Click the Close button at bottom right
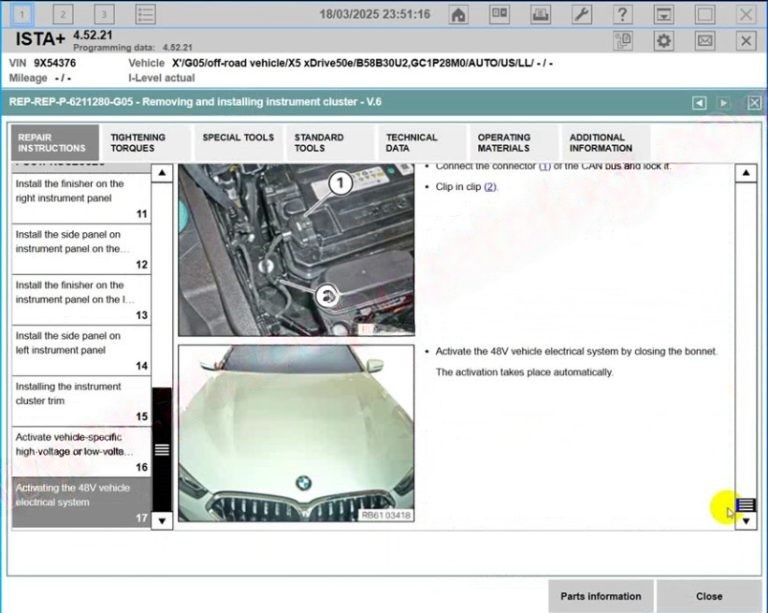Image resolution: width=768 pixels, height=613 pixels. pos(709,596)
